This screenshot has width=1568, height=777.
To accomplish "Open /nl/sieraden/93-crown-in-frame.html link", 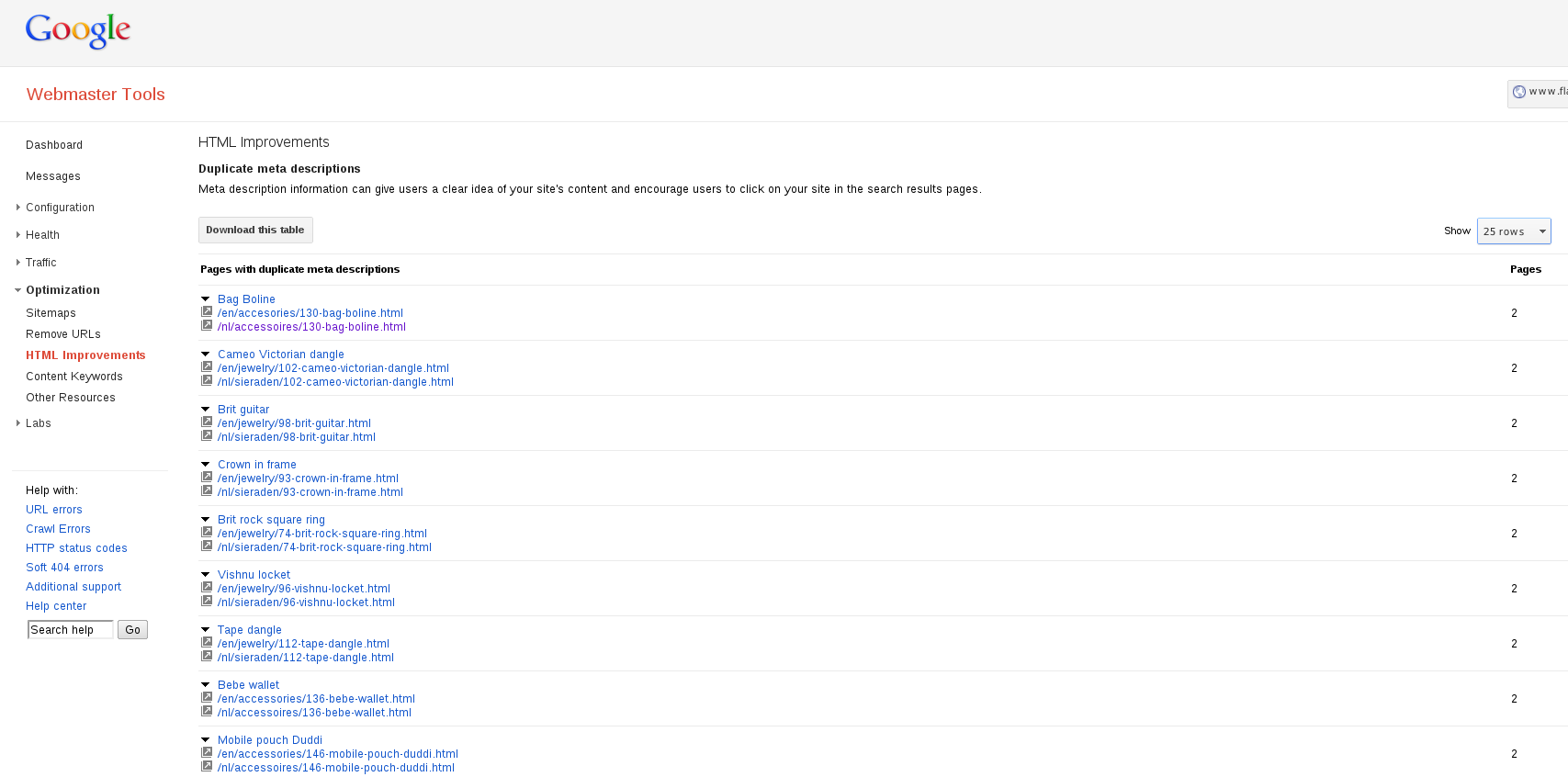I will 310,492.
